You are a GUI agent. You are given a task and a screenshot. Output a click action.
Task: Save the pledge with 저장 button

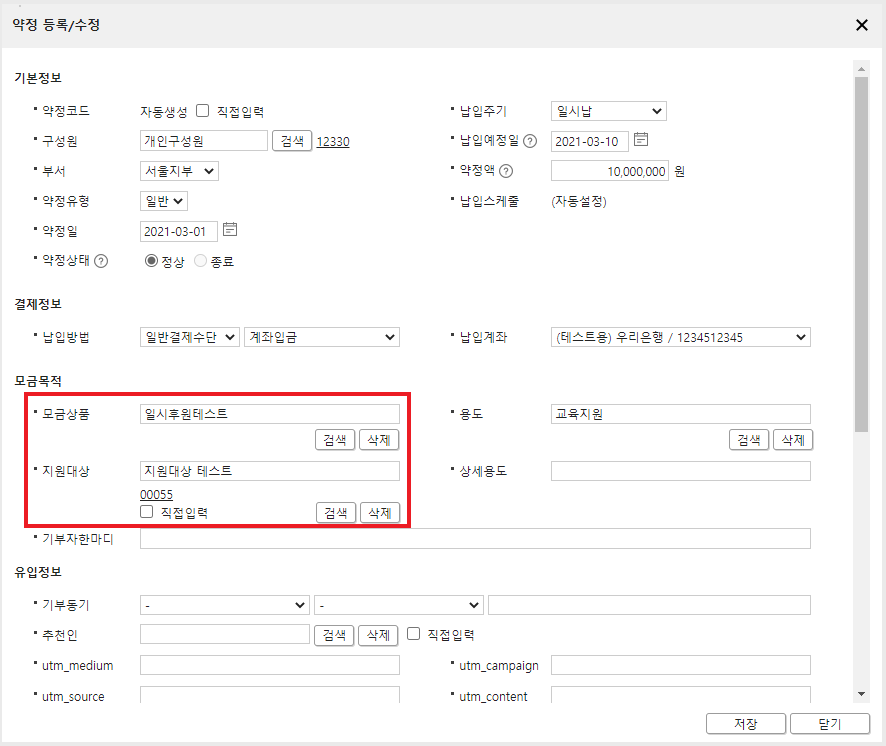coord(746,723)
